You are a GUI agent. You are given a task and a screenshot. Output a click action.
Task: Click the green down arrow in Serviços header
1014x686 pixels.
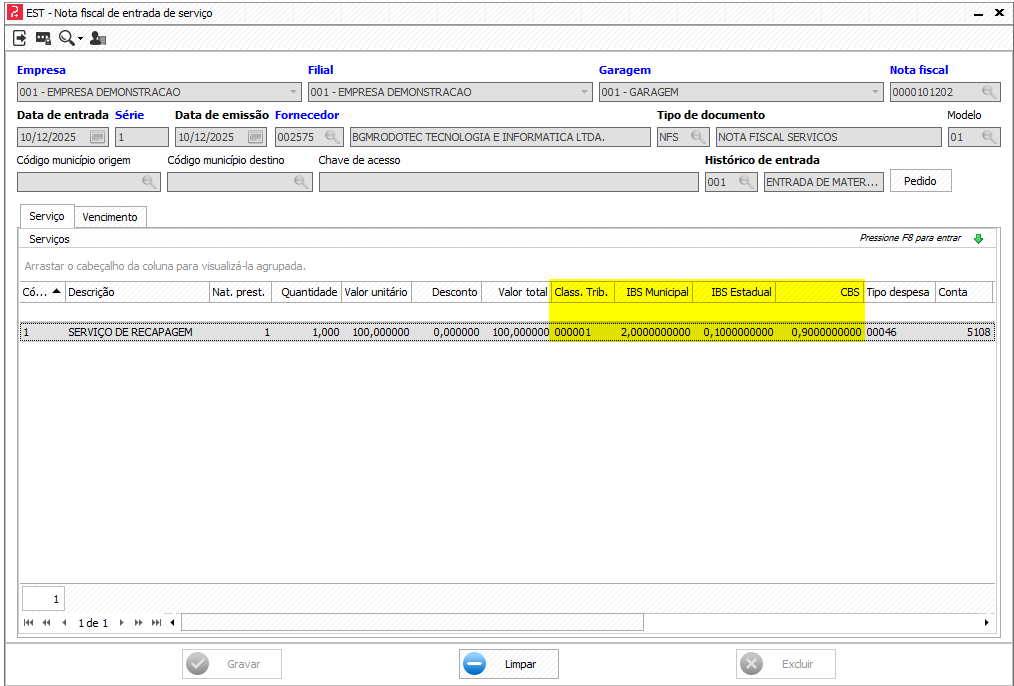coord(978,239)
